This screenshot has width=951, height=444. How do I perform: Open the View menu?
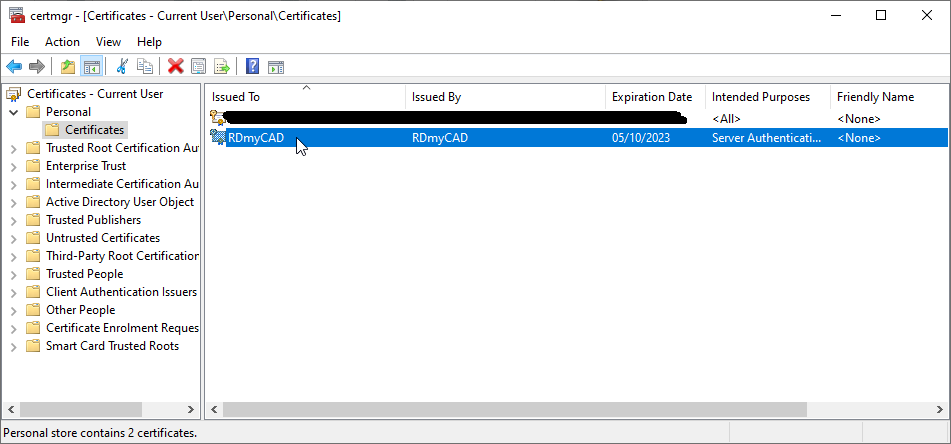click(108, 42)
